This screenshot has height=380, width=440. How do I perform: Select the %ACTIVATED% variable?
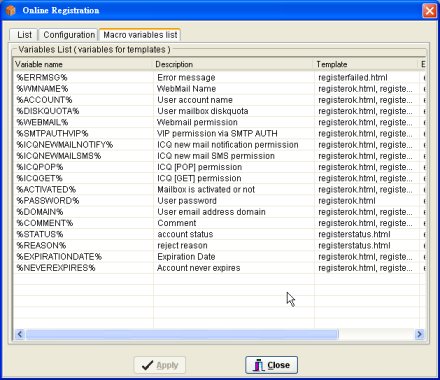coord(46,190)
